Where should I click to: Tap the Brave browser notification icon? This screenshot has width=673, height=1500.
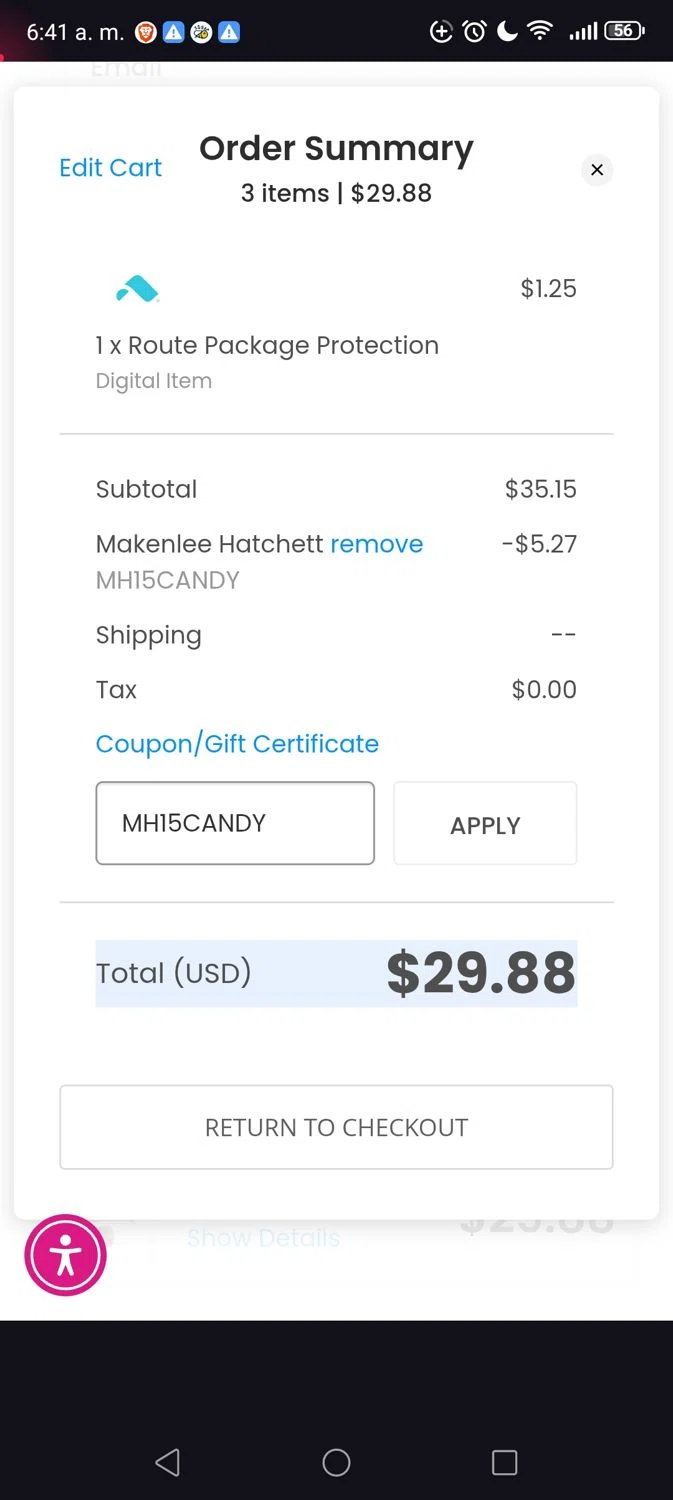146,32
